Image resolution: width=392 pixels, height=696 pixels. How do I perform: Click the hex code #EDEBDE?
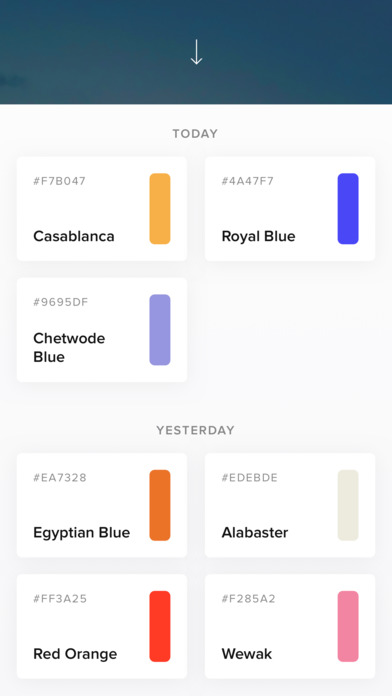tap(249, 478)
